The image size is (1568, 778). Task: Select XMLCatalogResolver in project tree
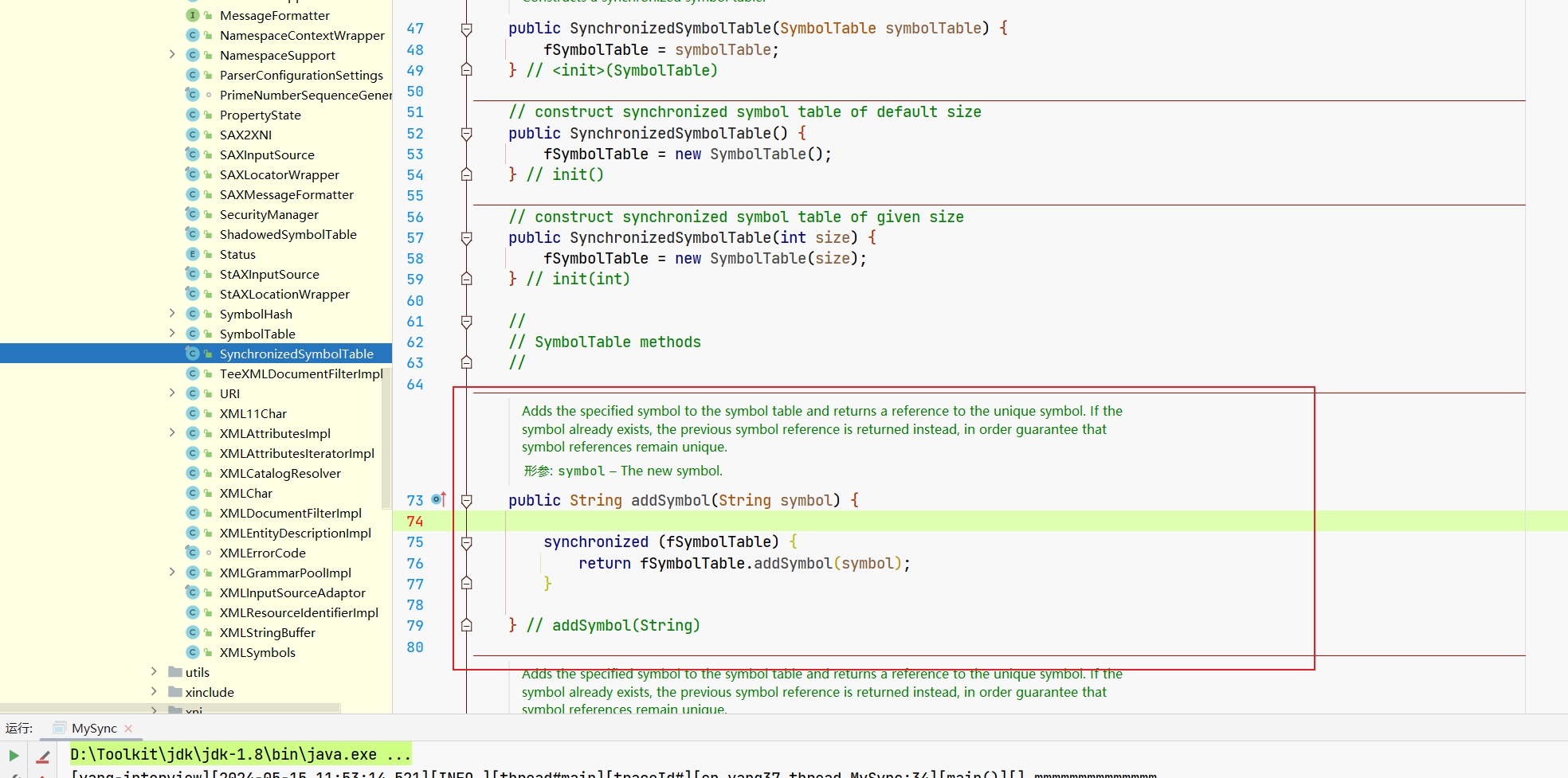280,473
